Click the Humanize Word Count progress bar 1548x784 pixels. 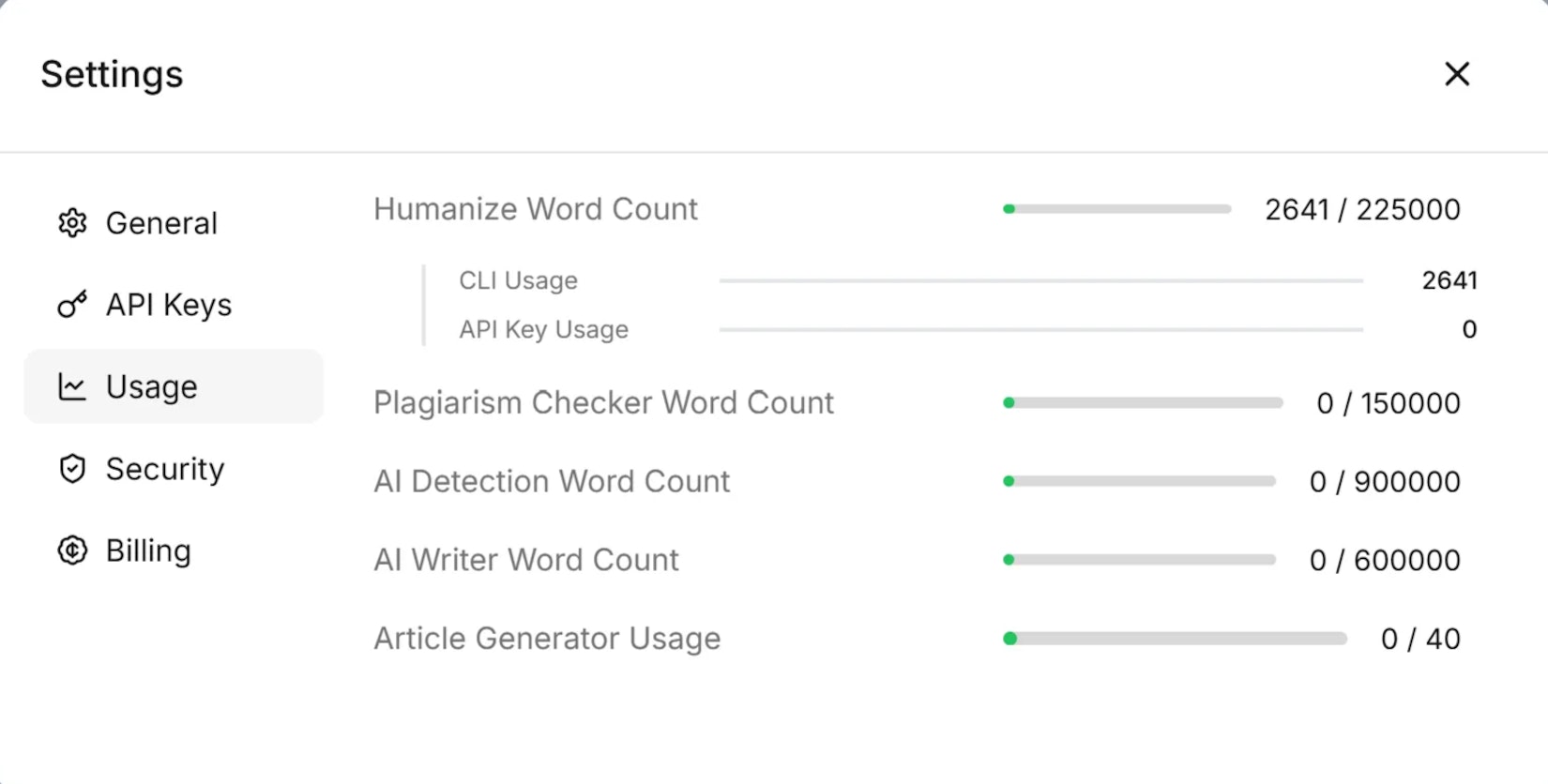[x=1116, y=209]
